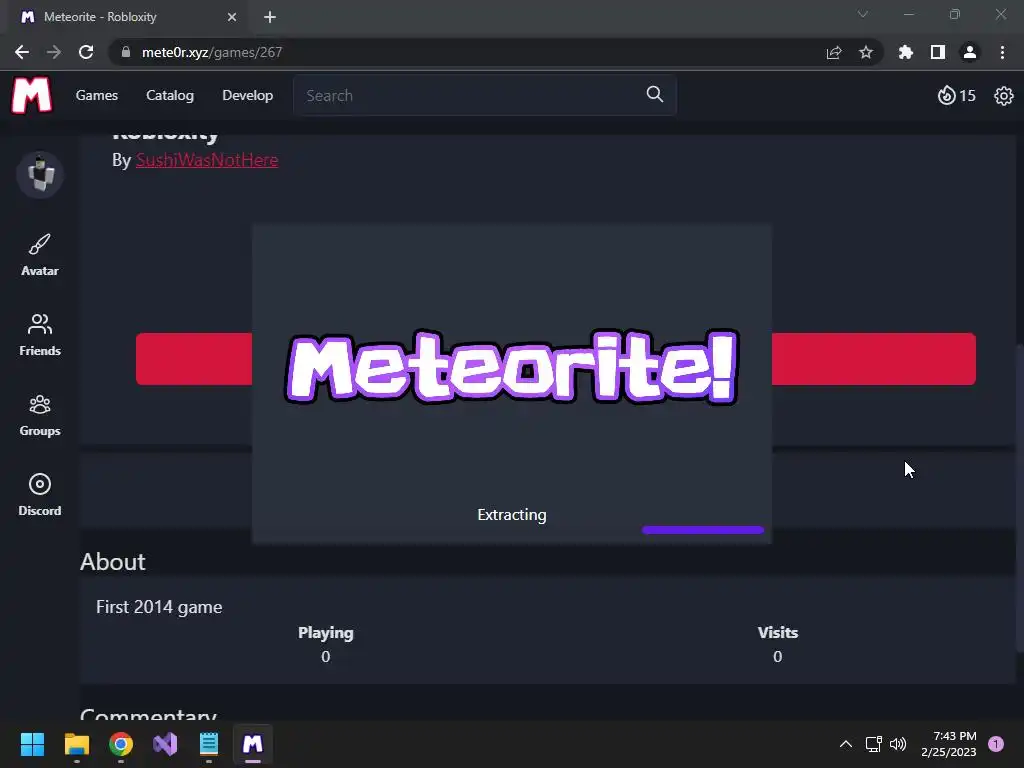Open Visual Studio from taskbar
Viewport: 1024px width, 768px height.
coord(165,744)
